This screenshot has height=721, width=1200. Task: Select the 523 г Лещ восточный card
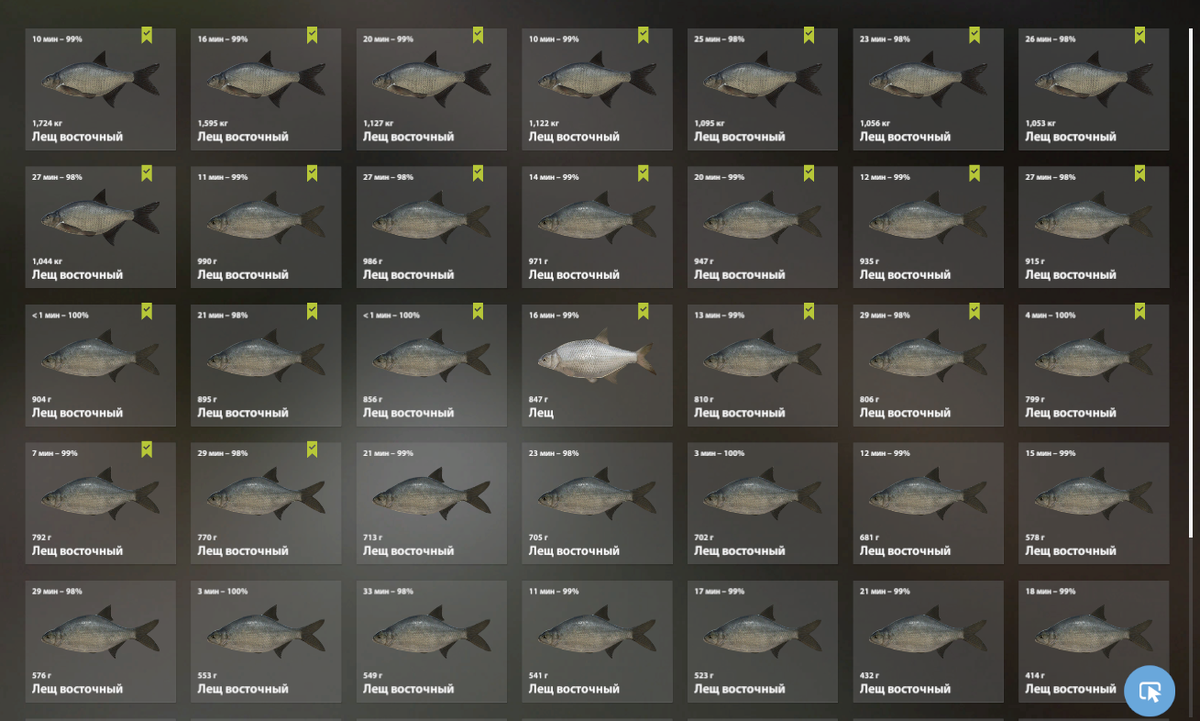pyautogui.click(x=763, y=641)
